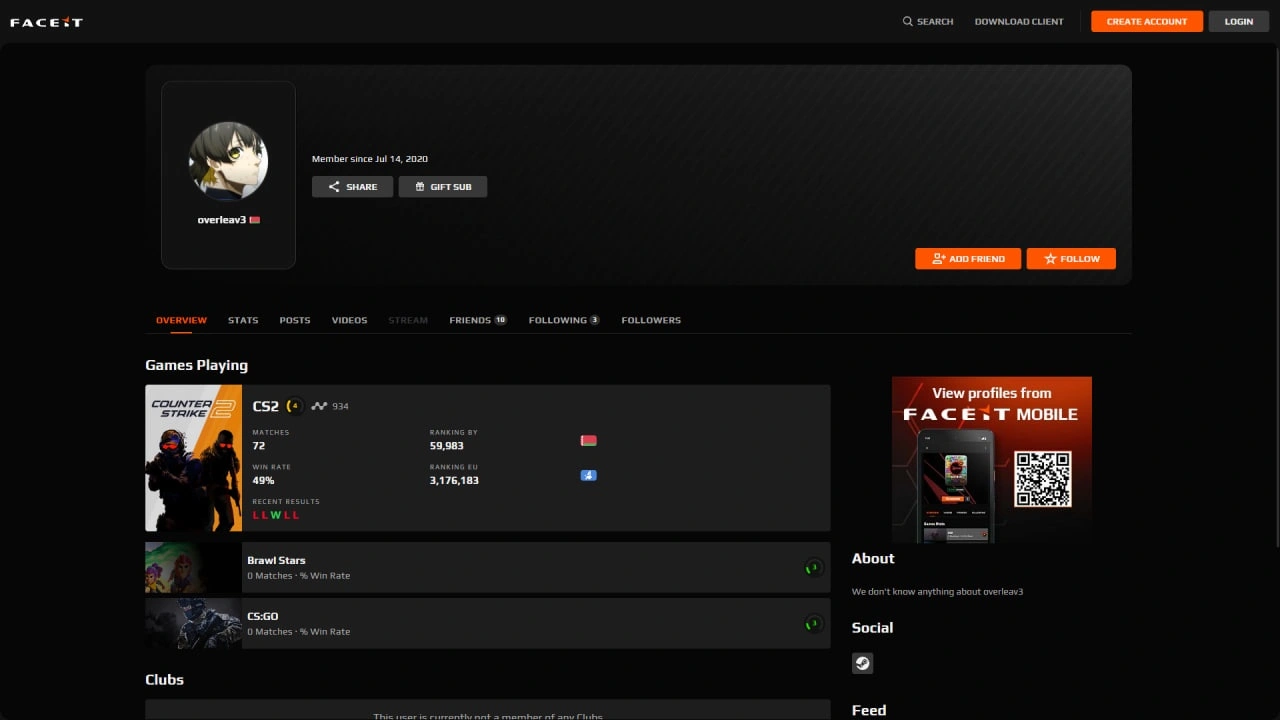Click the flag next to overleav3 username

coord(255,220)
